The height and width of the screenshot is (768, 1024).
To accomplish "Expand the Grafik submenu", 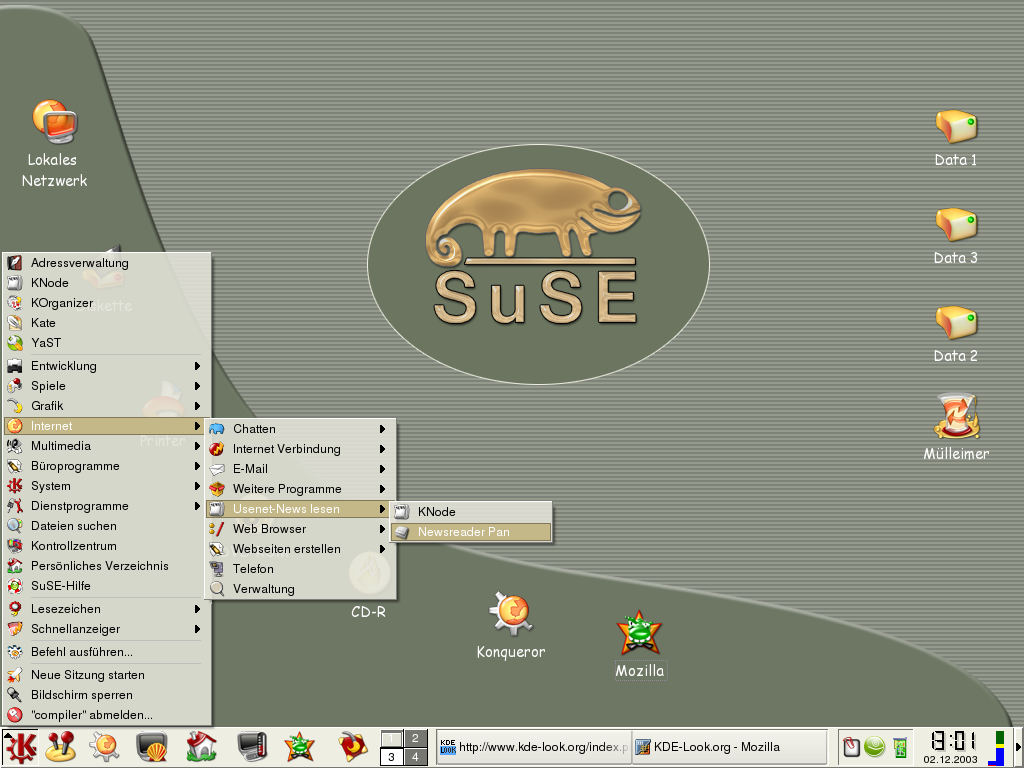I will [x=107, y=406].
